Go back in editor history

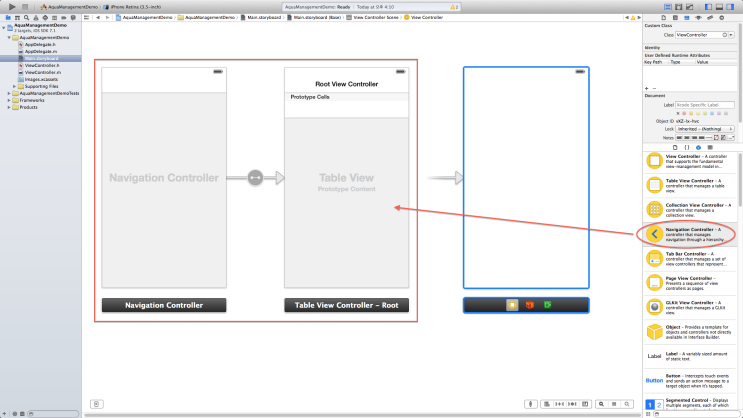98,18
